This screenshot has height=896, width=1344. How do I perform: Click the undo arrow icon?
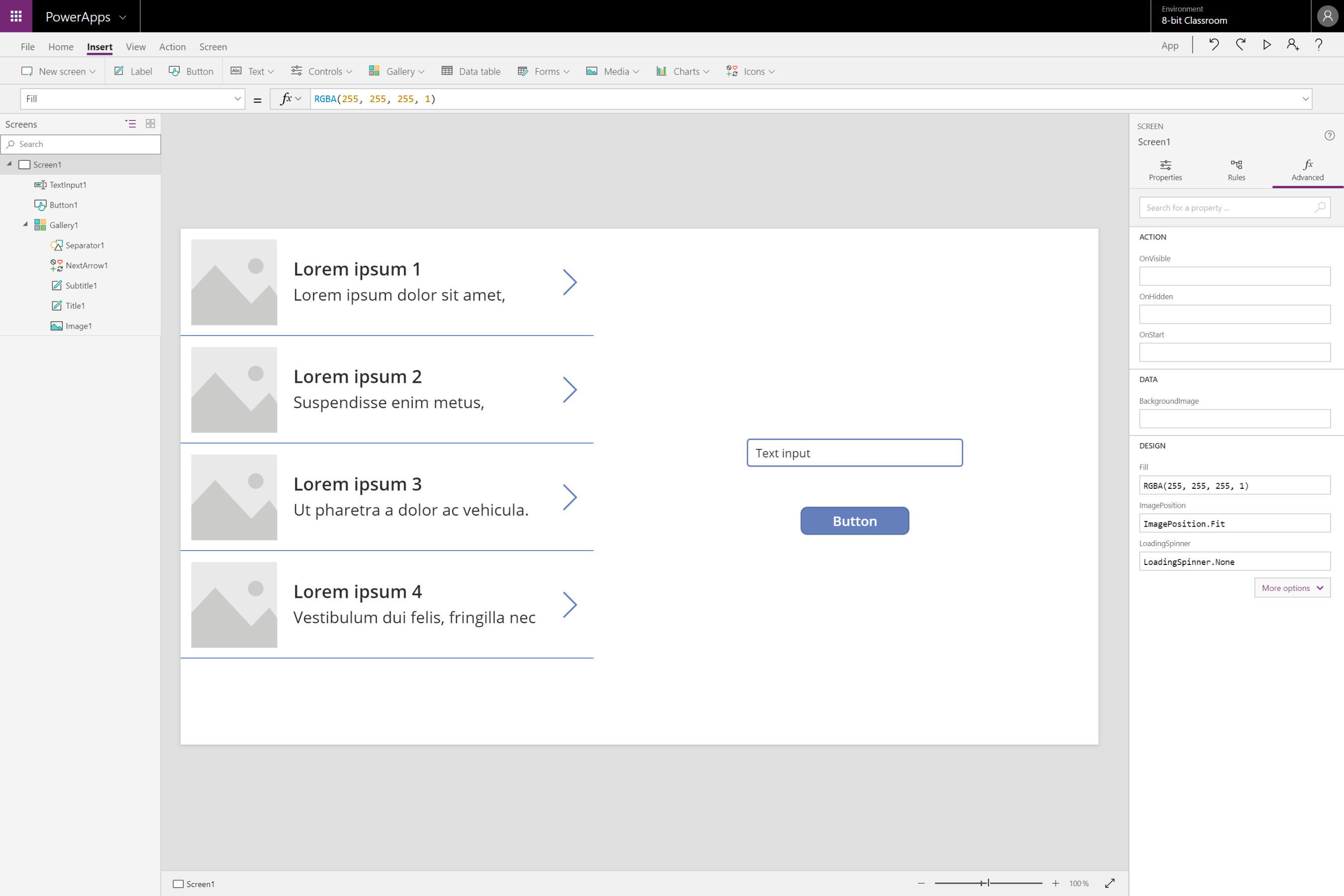[x=1214, y=45]
